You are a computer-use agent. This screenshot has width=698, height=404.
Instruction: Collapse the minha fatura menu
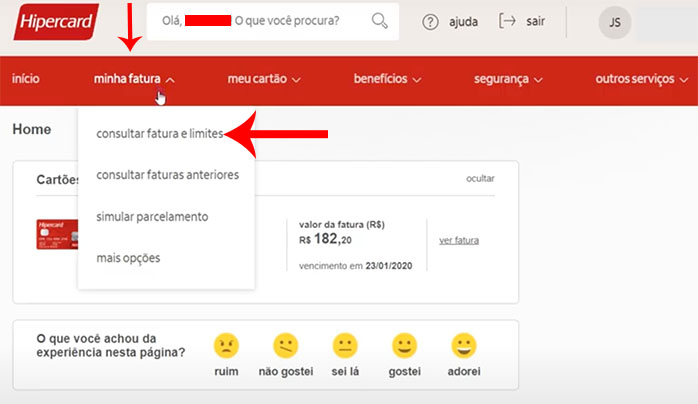click(x=134, y=79)
